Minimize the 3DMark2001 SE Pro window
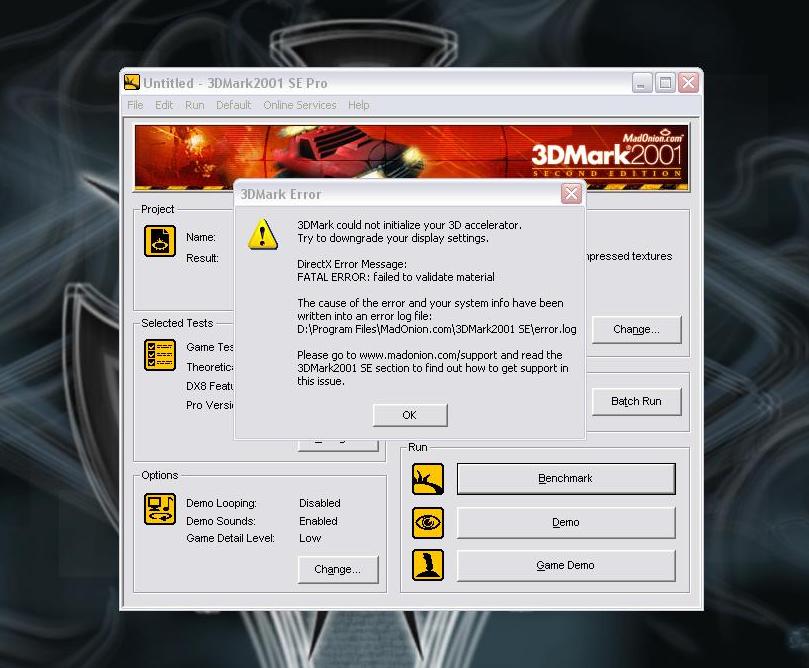Viewport: 809px width, 668px height. pos(642,83)
